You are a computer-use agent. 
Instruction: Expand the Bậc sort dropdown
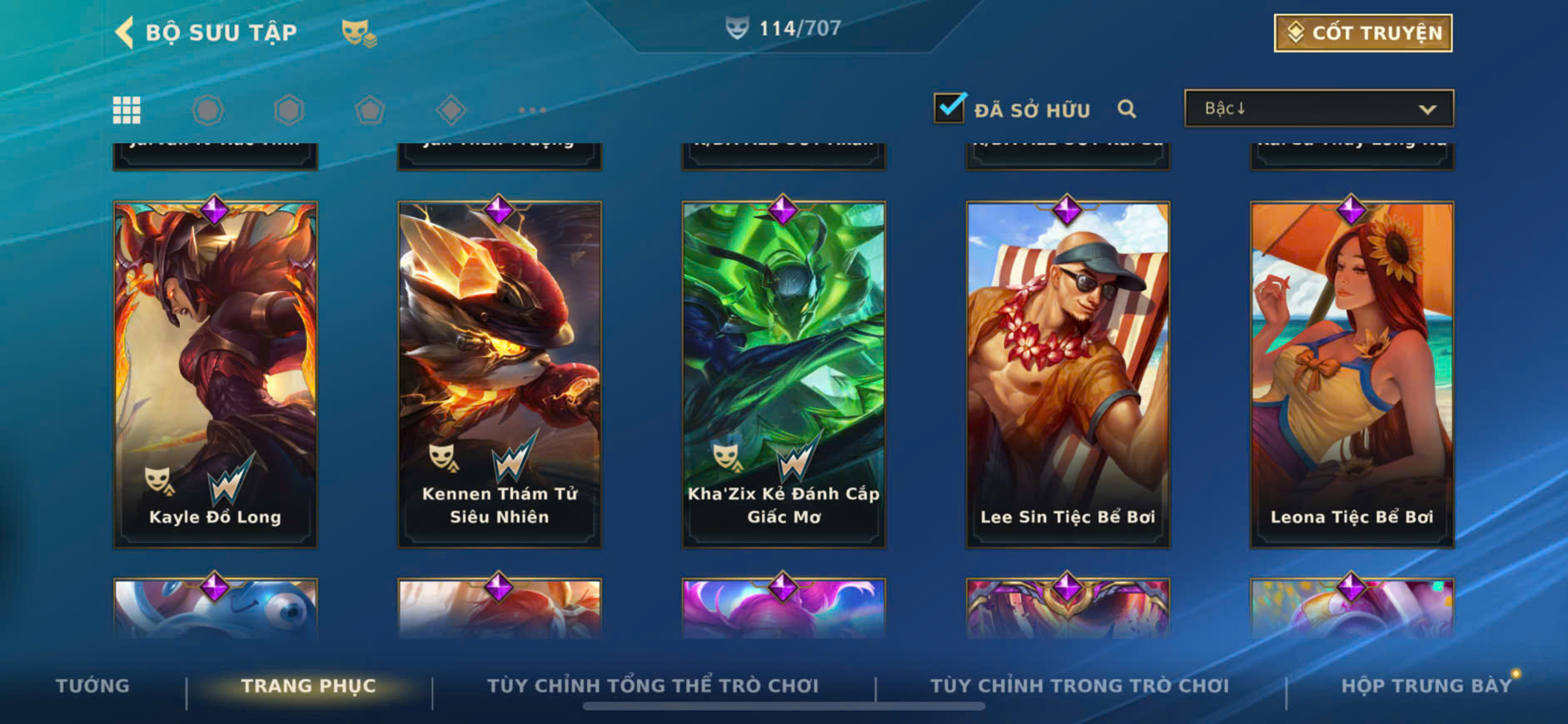point(1319,109)
